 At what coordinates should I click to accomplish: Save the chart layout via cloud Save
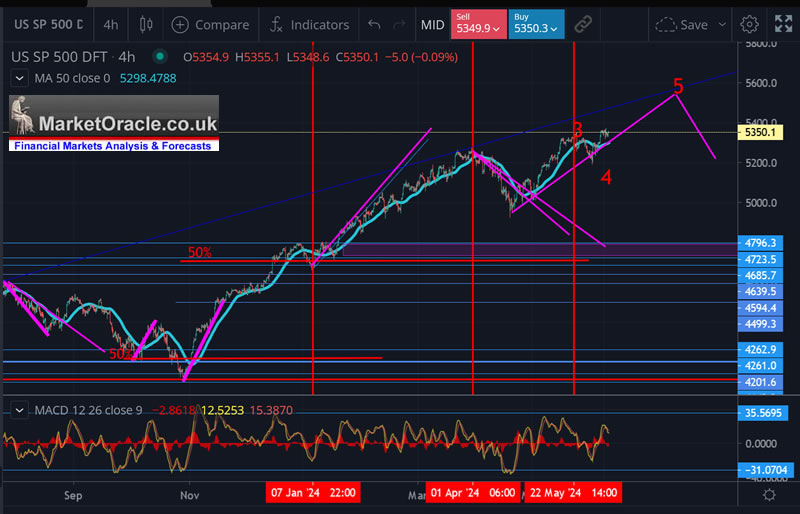(683, 25)
